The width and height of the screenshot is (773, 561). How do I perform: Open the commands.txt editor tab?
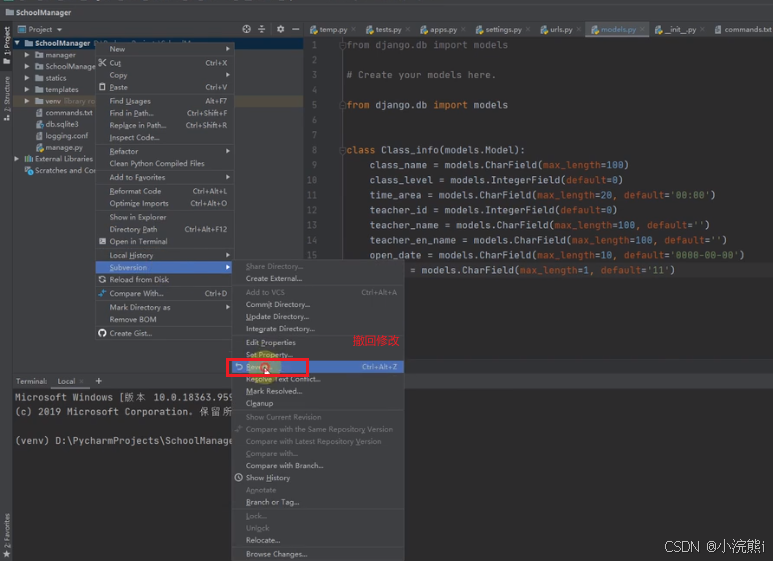pos(743,30)
